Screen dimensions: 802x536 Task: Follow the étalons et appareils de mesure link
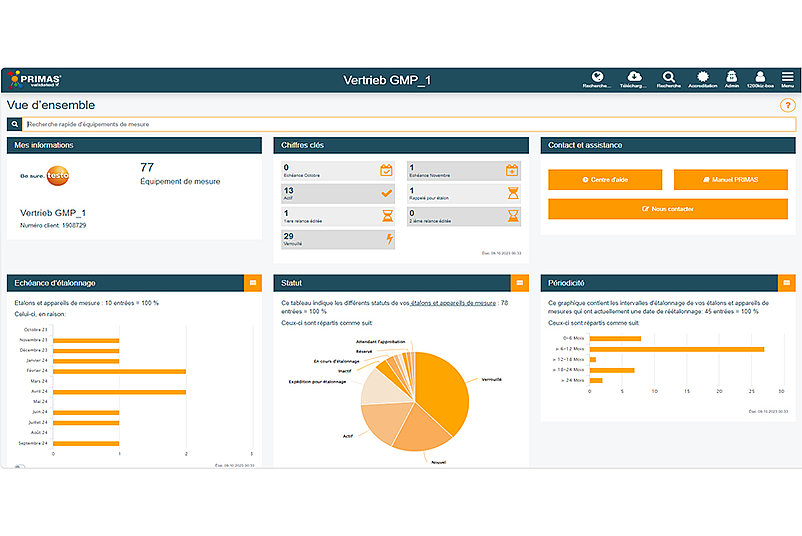click(x=453, y=303)
